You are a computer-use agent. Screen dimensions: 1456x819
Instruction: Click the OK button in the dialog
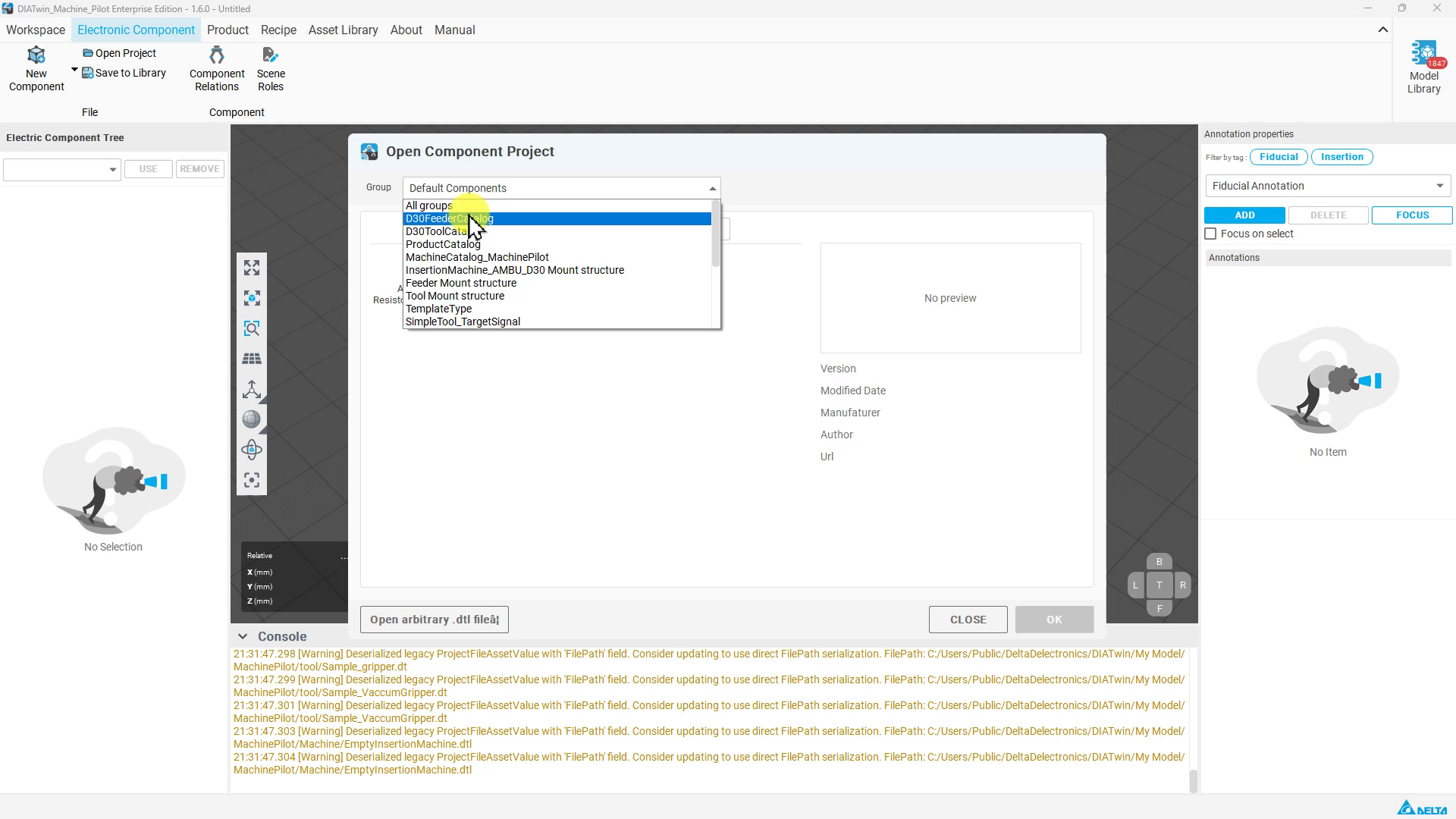[1054, 620]
